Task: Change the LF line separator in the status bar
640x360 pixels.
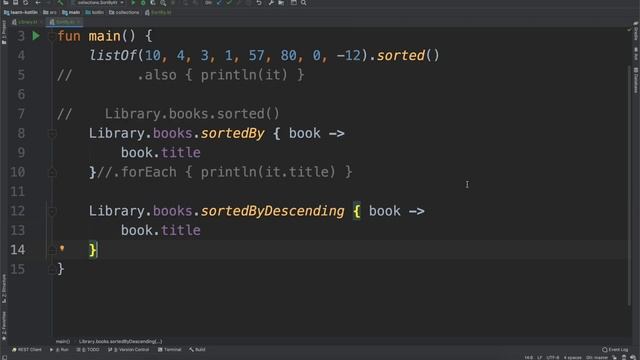Action: [540, 358]
